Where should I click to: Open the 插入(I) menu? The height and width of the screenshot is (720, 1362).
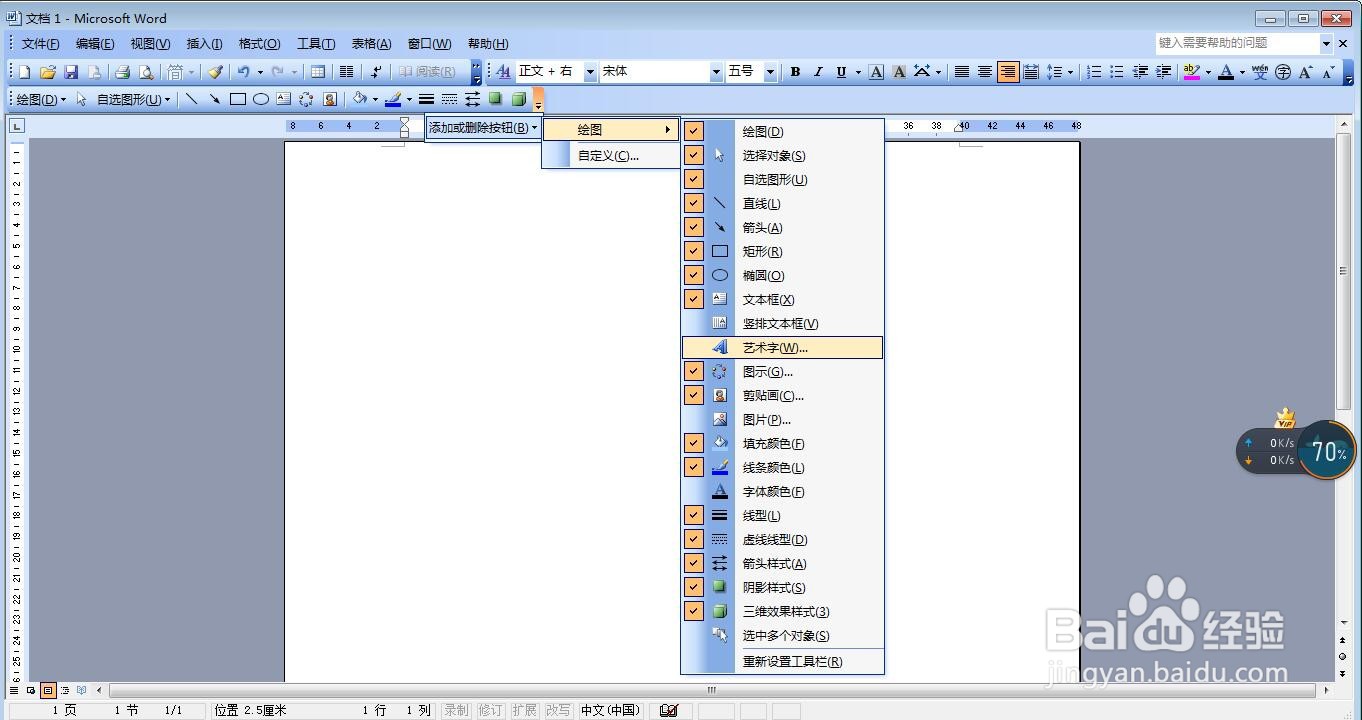tap(203, 43)
